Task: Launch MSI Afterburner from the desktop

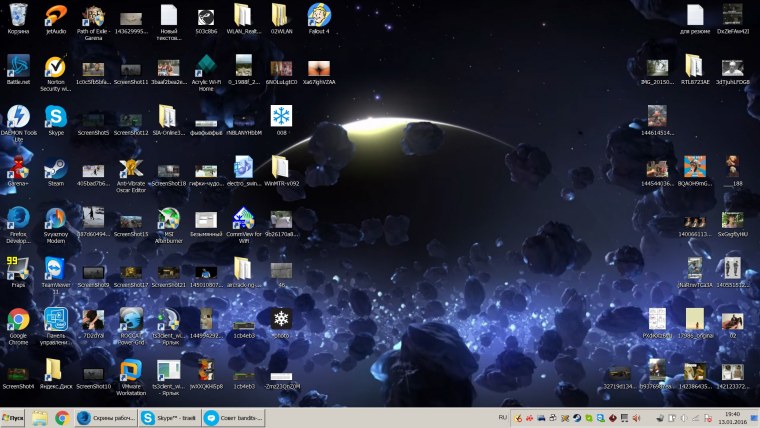Action: point(168,225)
